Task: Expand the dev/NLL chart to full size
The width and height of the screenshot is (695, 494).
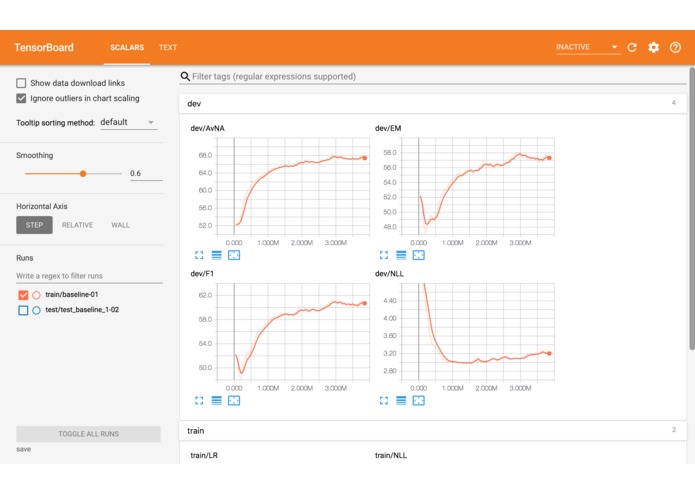Action: (384, 401)
